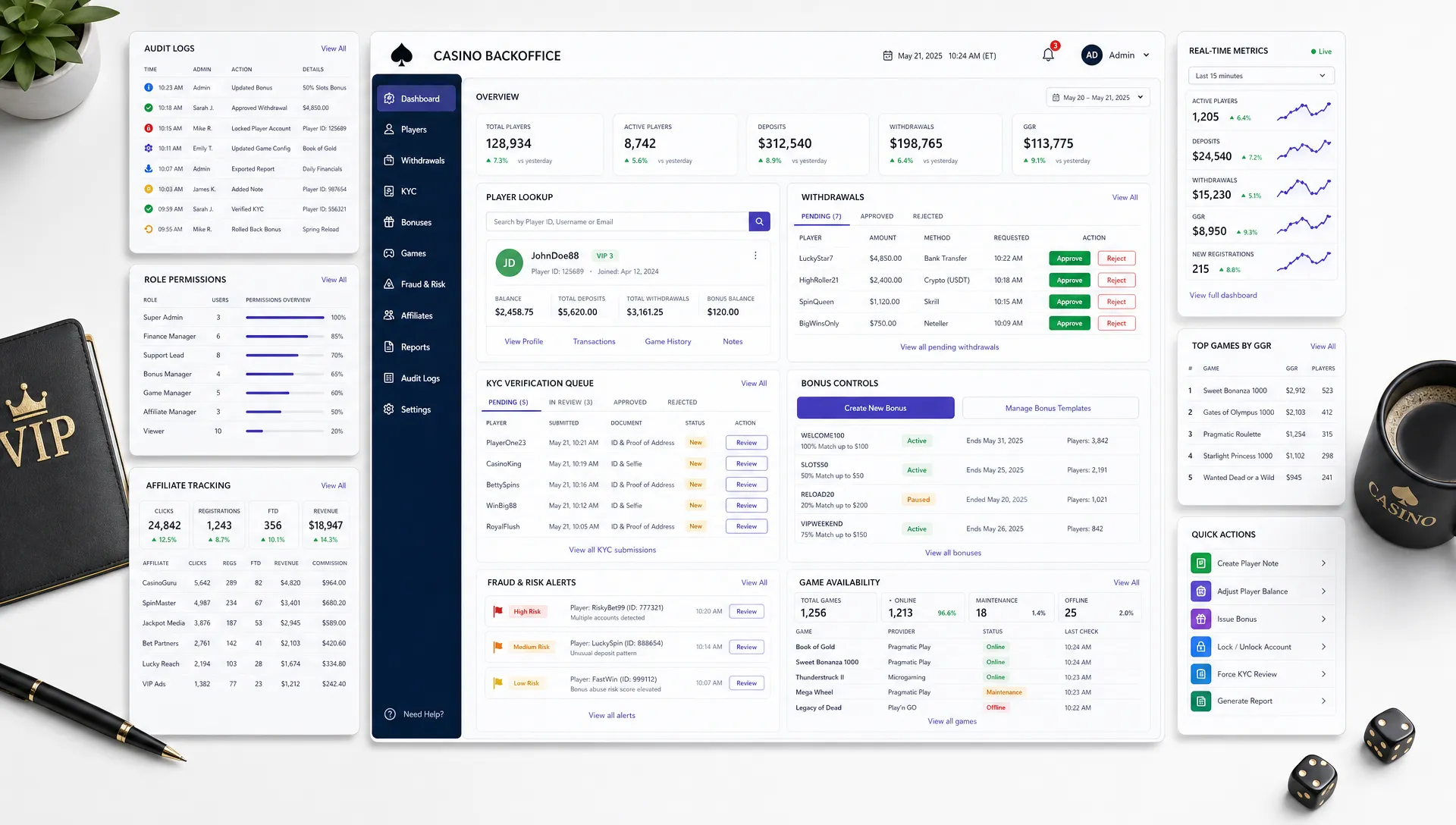Switch to withdrawals Approved tab
Viewport: 1456px width, 825px height.
pyautogui.click(x=877, y=216)
